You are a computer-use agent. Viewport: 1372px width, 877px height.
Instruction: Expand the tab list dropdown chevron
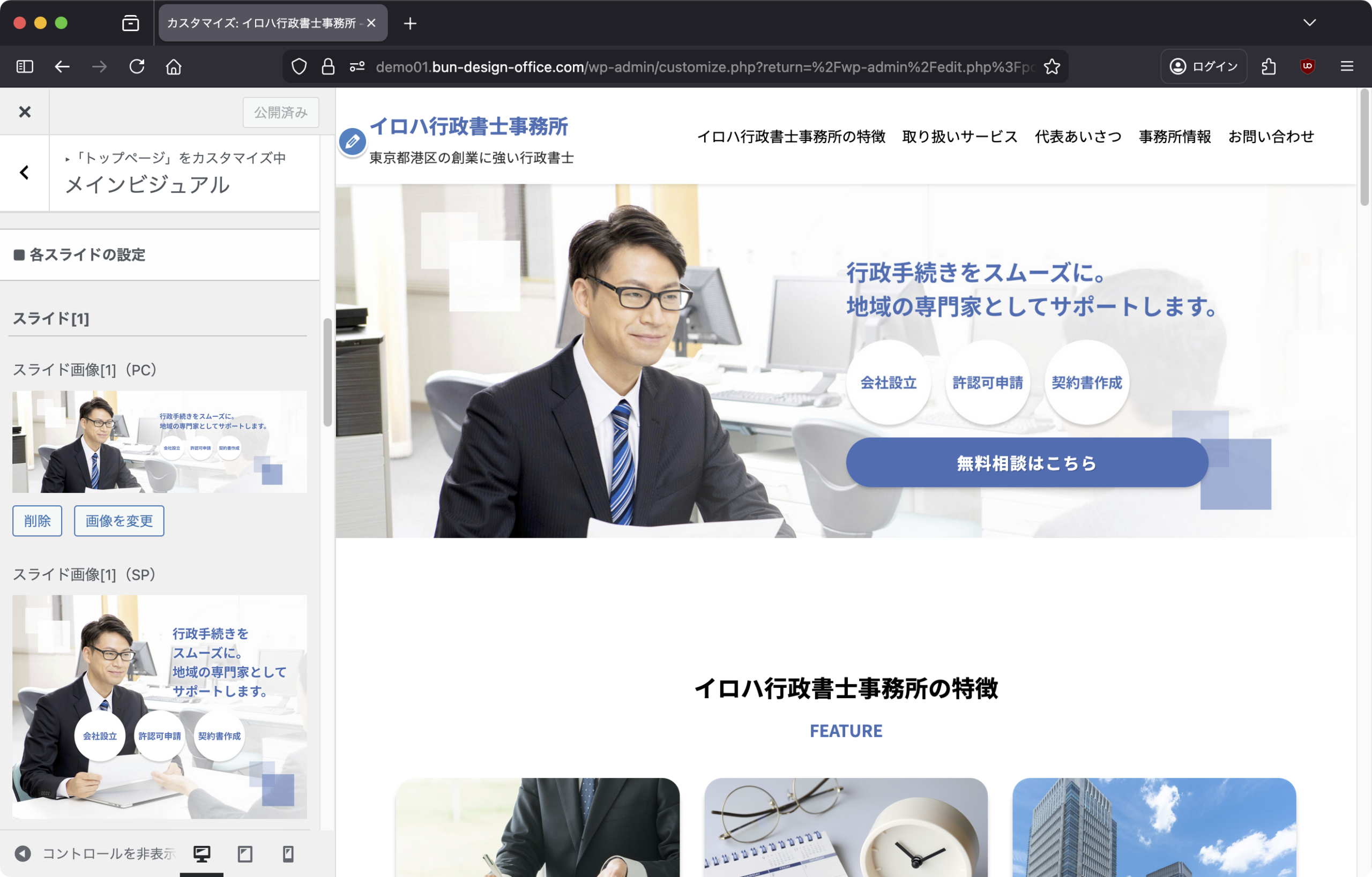pyautogui.click(x=1309, y=23)
